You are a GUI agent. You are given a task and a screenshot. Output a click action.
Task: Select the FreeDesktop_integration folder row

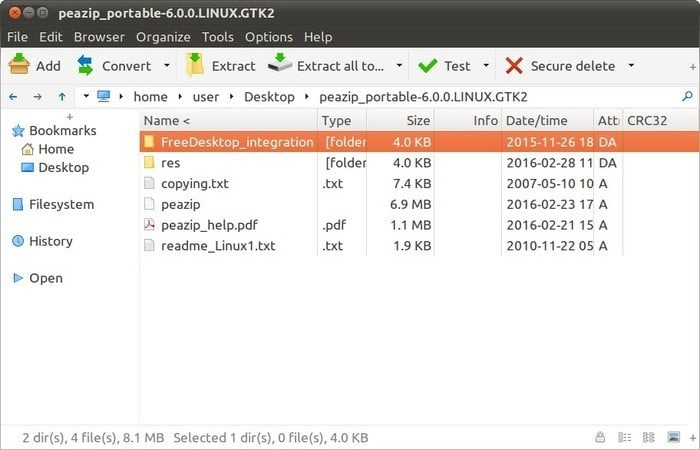tap(419, 142)
